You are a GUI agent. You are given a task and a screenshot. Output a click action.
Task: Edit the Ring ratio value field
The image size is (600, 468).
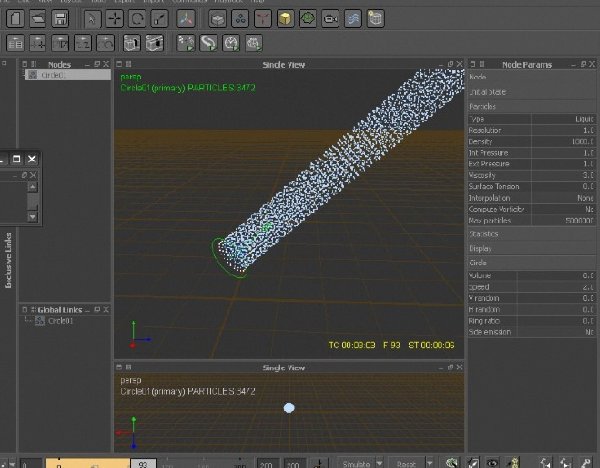coord(556,321)
